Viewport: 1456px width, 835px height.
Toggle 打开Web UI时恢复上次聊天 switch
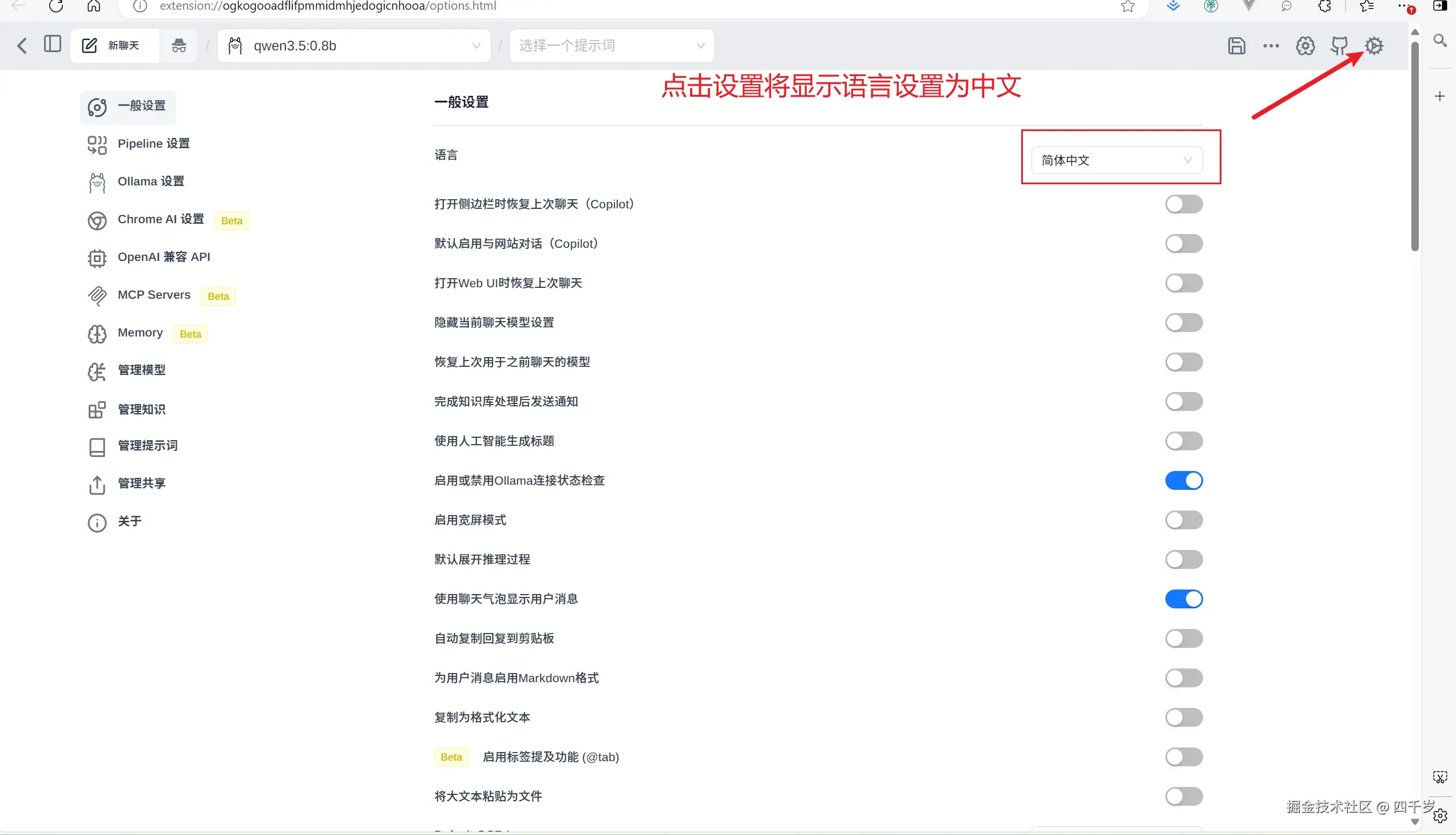pyautogui.click(x=1184, y=283)
